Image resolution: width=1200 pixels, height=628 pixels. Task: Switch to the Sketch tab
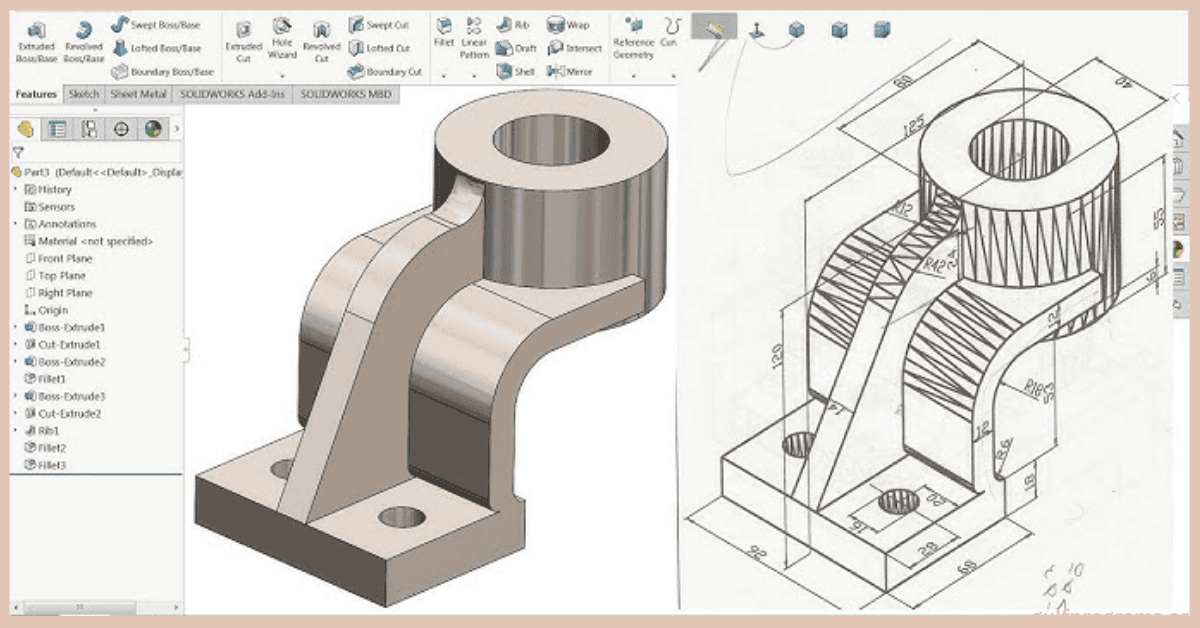85,93
